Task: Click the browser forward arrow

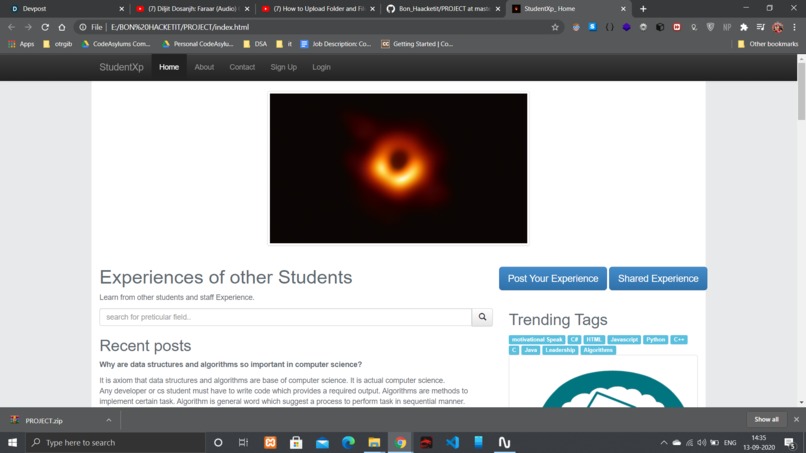Action: 28,27
